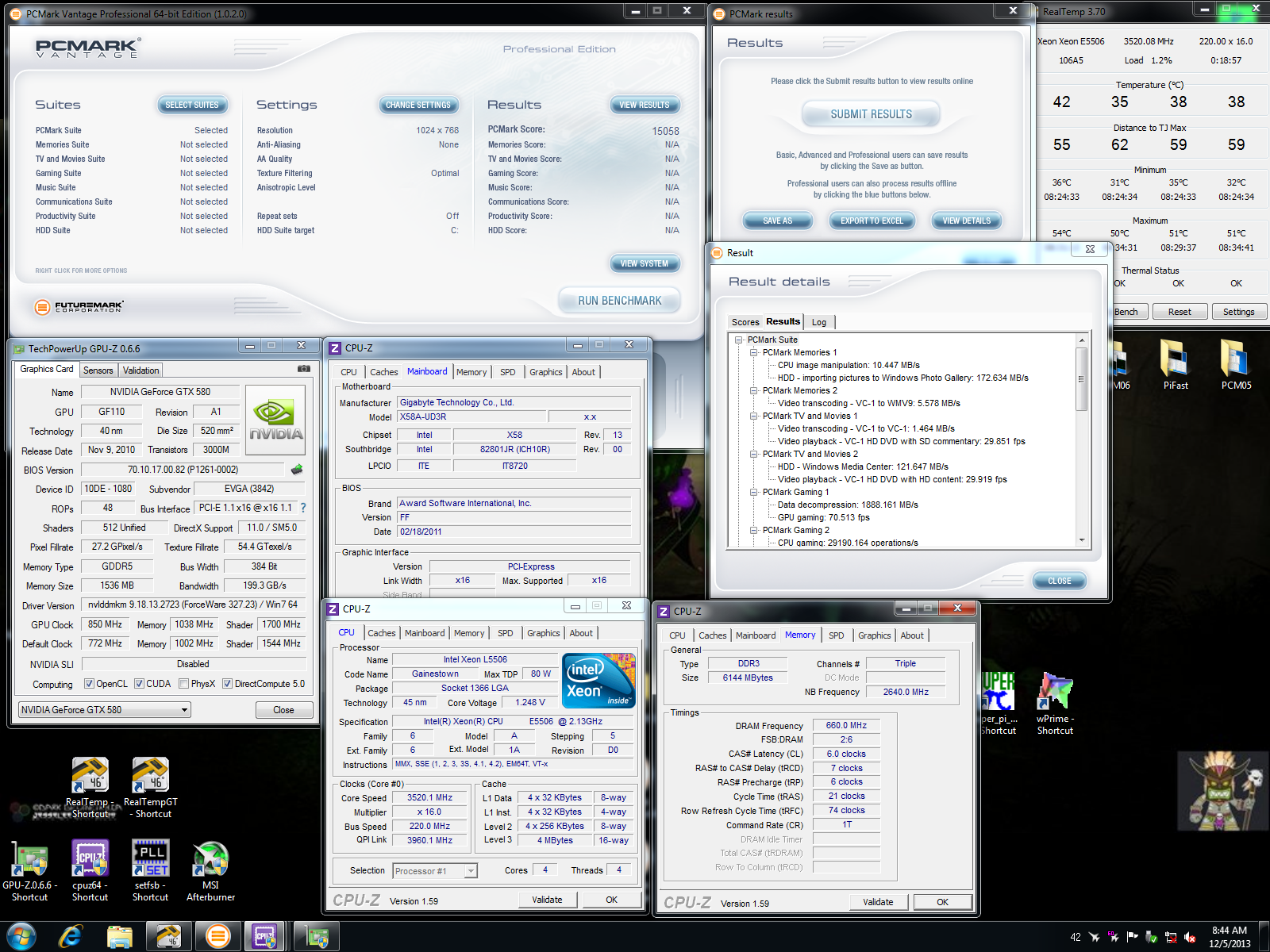The height and width of the screenshot is (952, 1270).
Task: Collapse the PCMark TV and Movies 2 node
Action: point(753,454)
